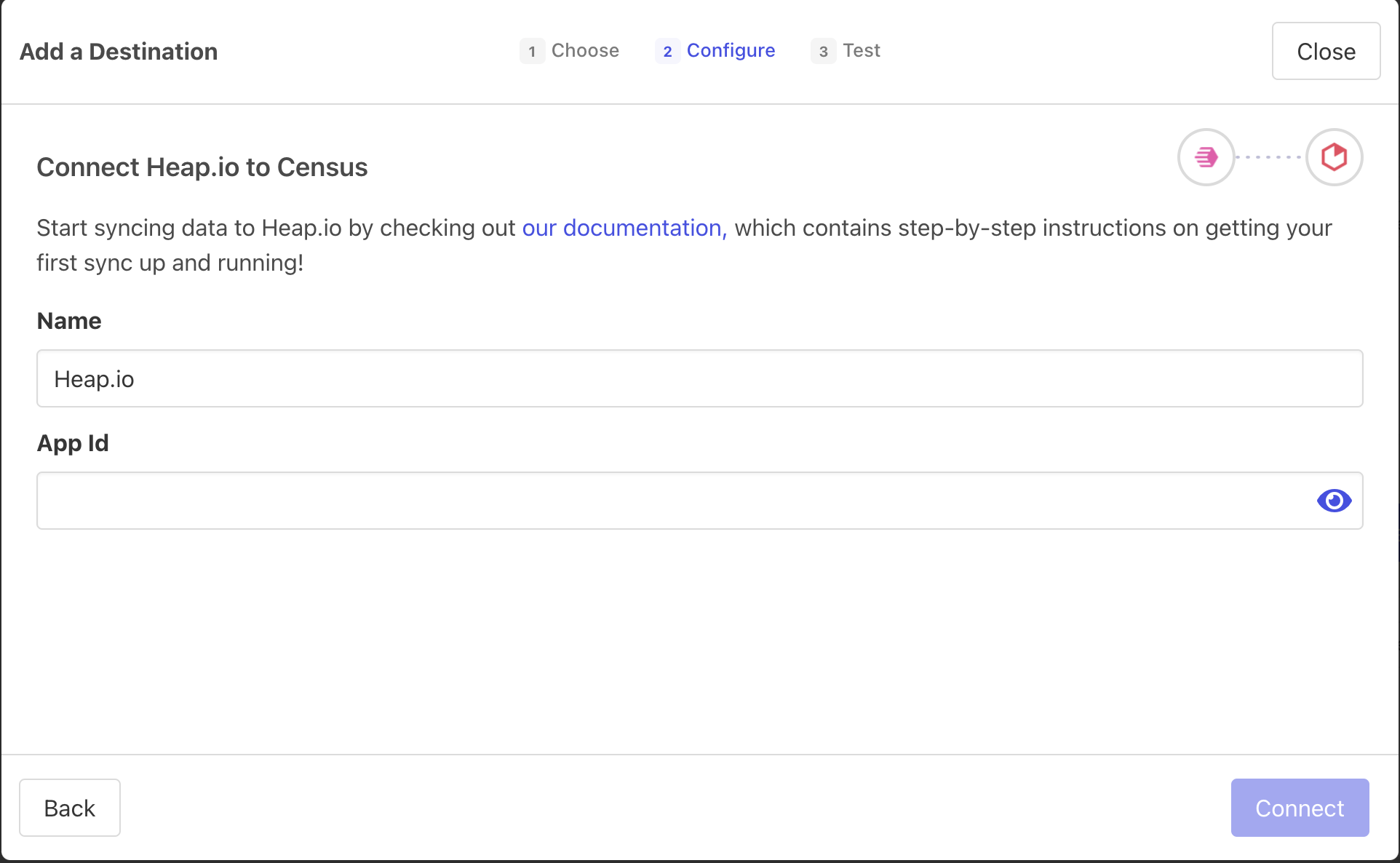
Task: Jump to the Test step
Action: (862, 50)
